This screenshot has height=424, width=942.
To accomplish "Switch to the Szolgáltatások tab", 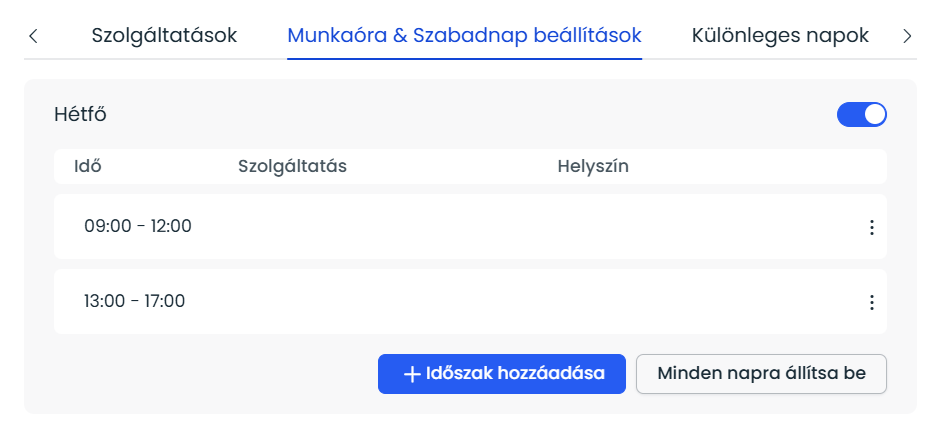I will [x=164, y=36].
